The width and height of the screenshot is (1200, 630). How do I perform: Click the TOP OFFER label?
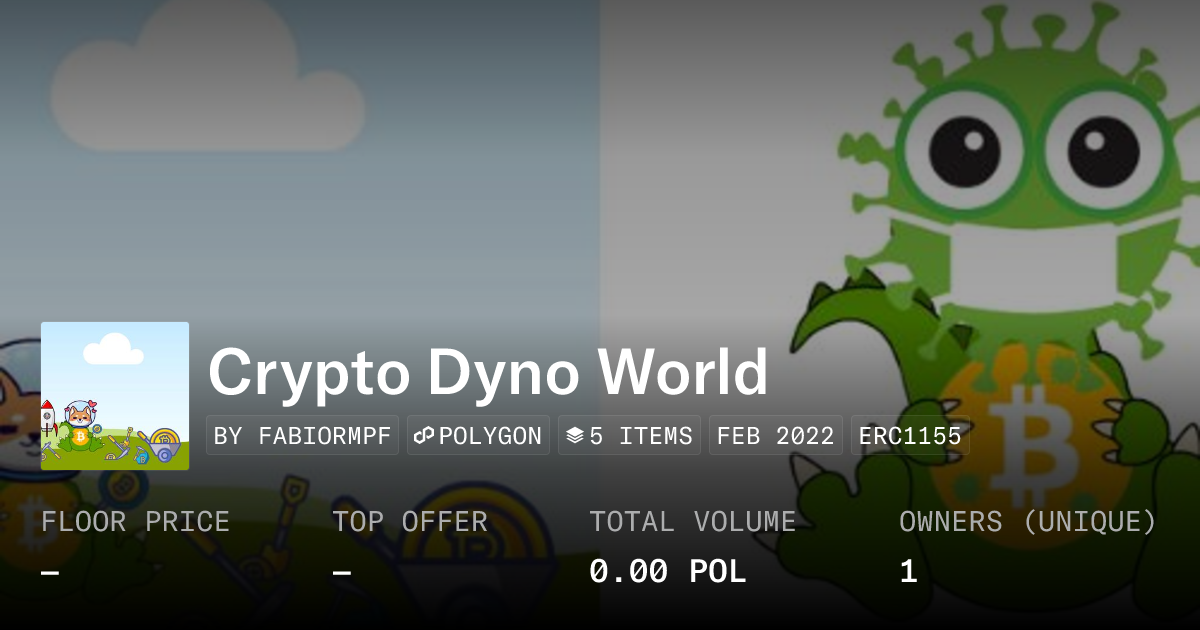410,522
